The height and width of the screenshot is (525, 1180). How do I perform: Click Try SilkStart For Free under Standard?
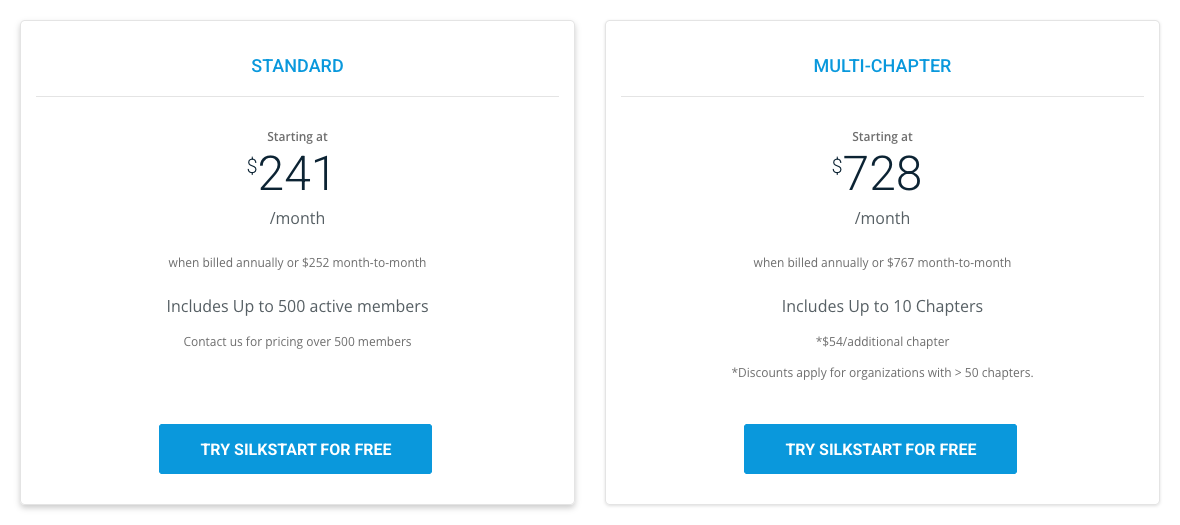tap(295, 449)
